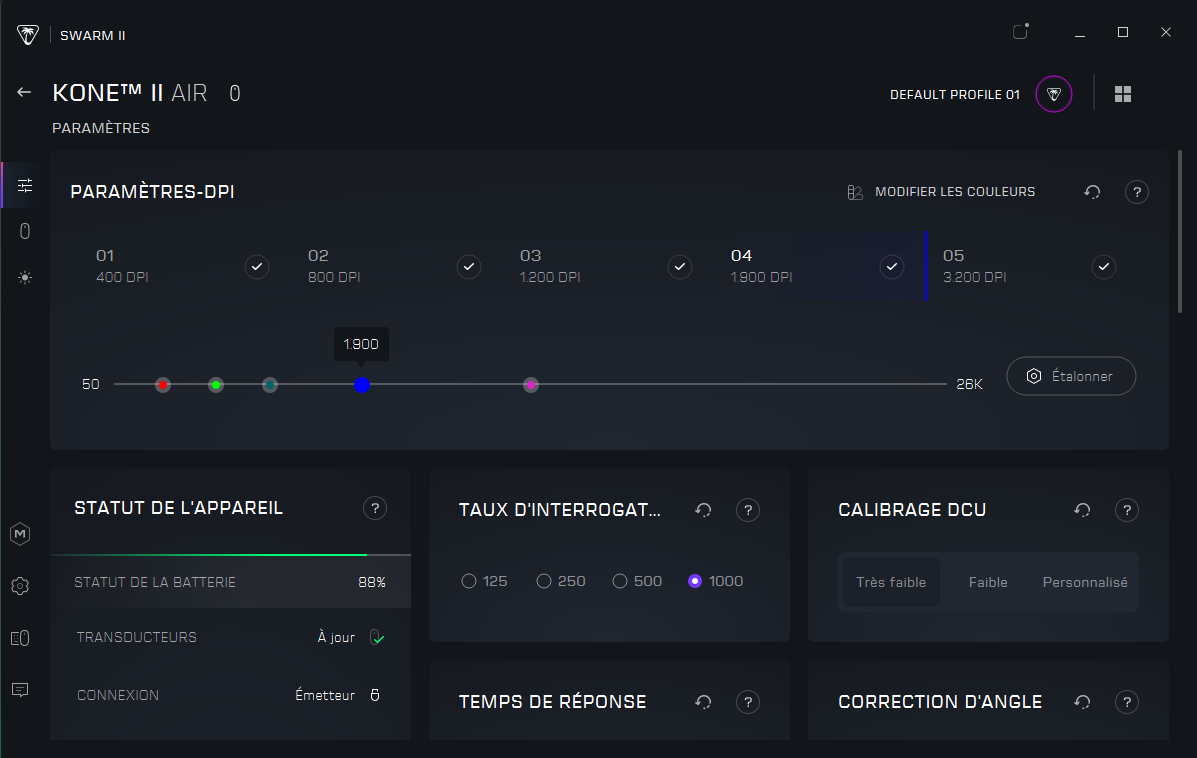Open the Default Profile 01 selector
1197x758 pixels.
(1053, 94)
